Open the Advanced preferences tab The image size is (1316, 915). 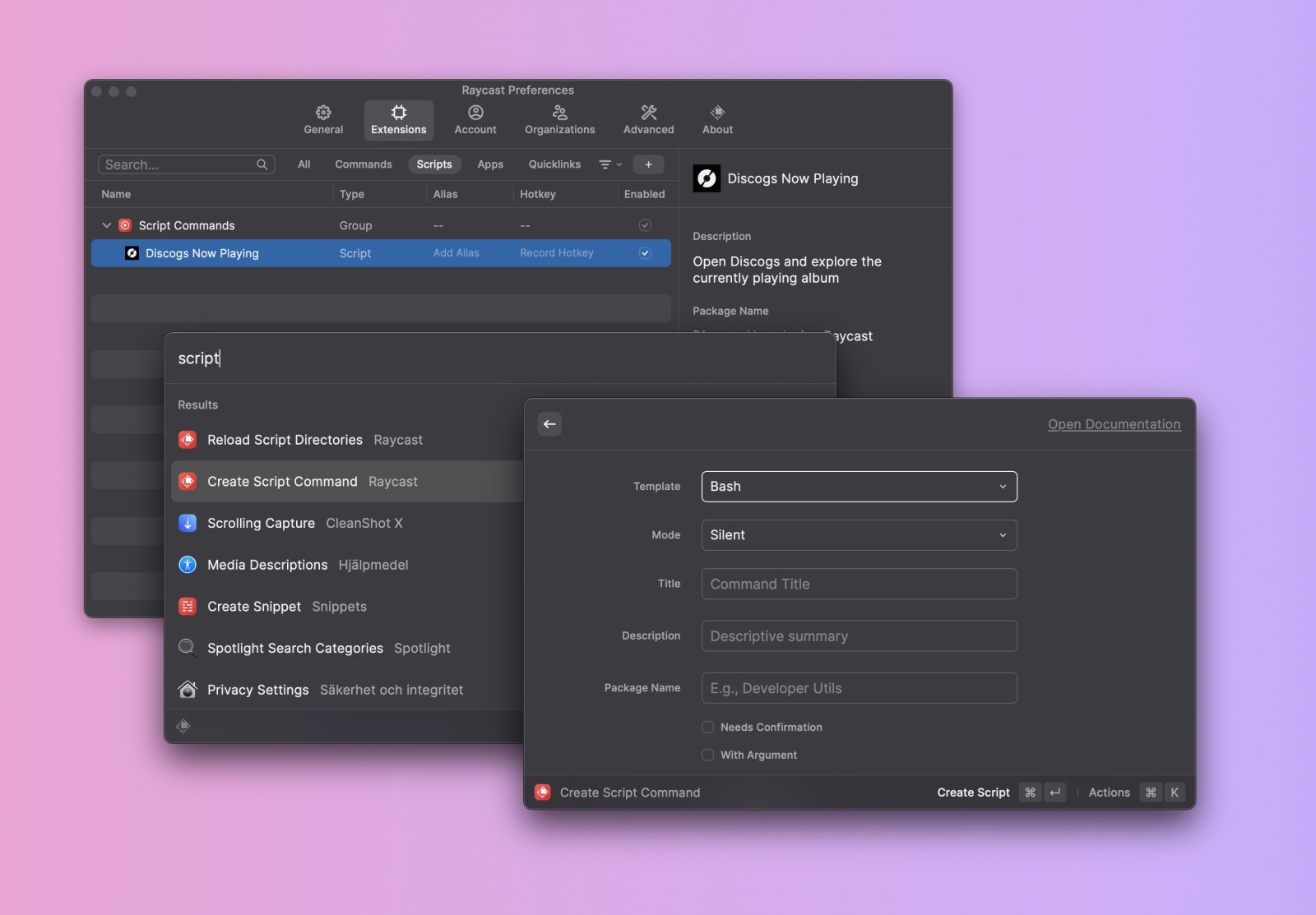[648, 120]
